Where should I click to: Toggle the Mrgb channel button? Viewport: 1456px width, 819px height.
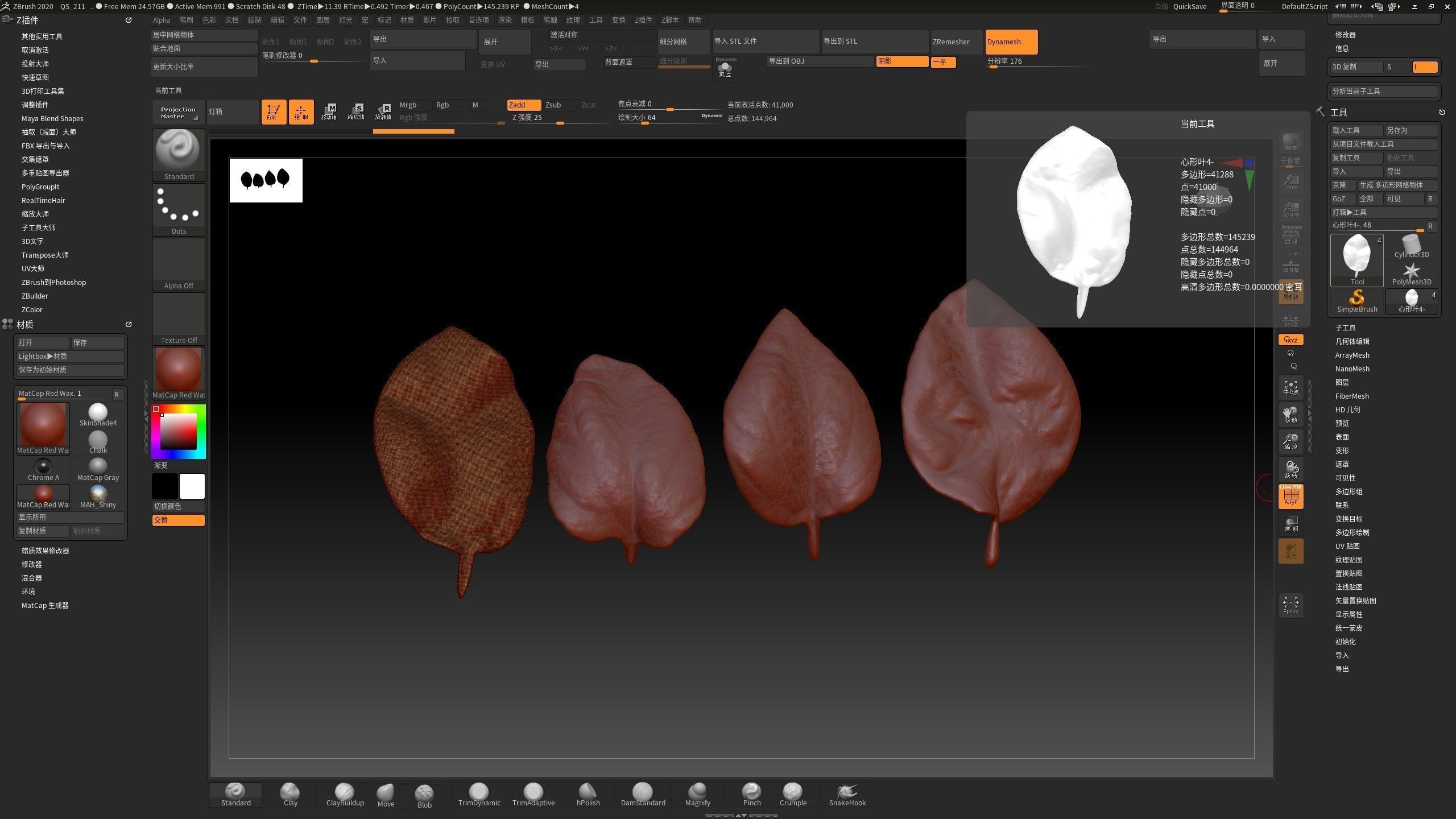pos(414,105)
